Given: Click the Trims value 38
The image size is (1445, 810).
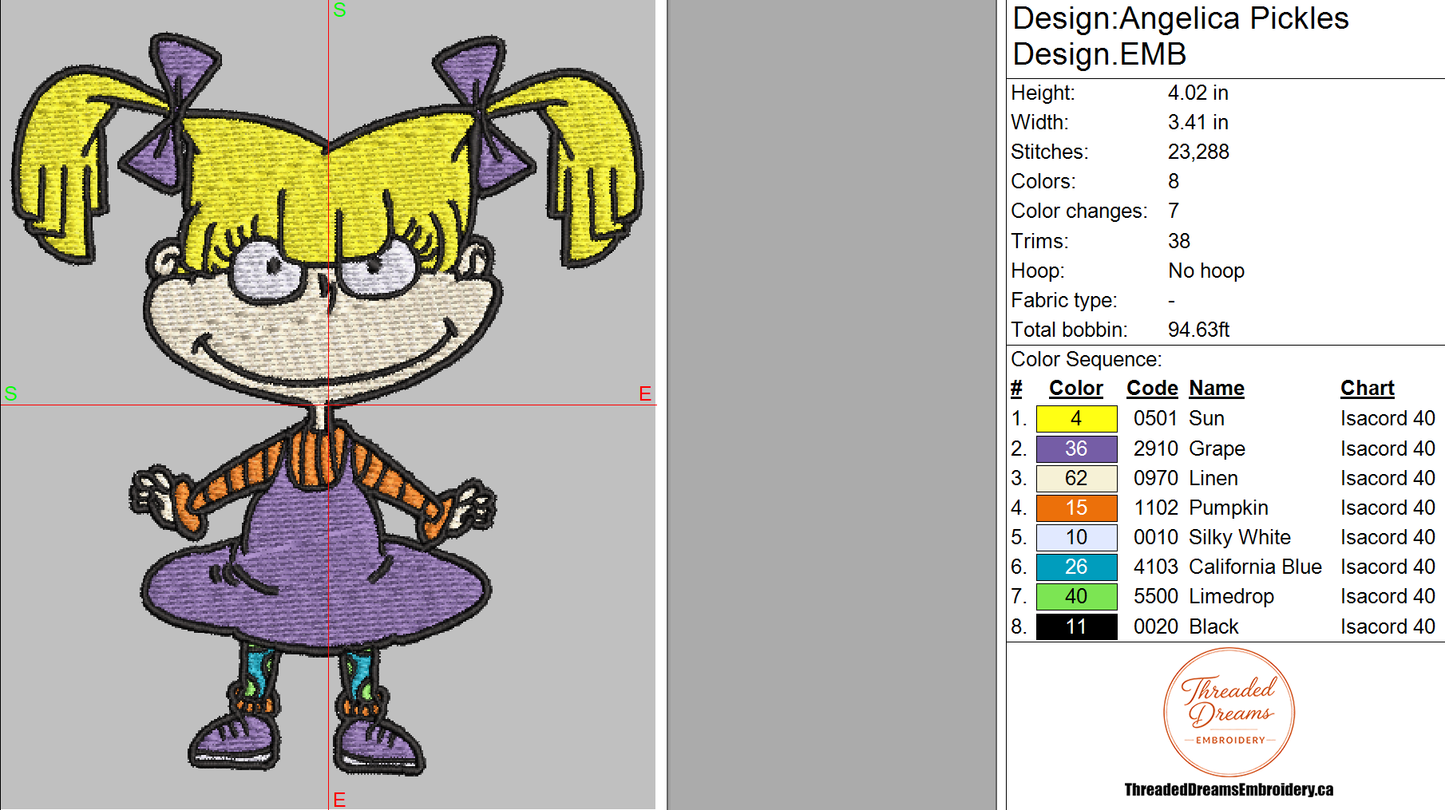Looking at the screenshot, I should [x=1179, y=241].
